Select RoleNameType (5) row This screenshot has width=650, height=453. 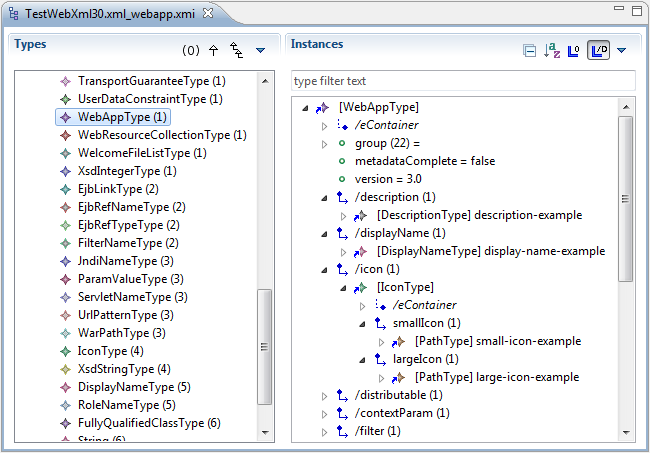coord(127,405)
